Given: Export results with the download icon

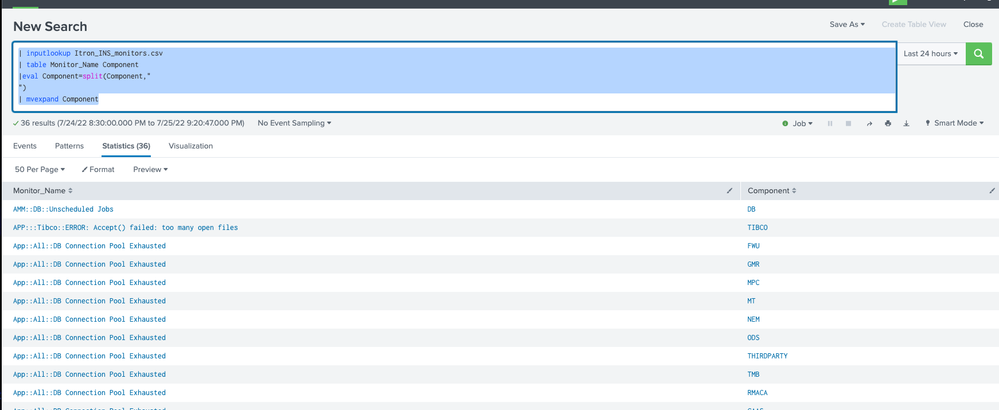Looking at the screenshot, I should 906,123.
